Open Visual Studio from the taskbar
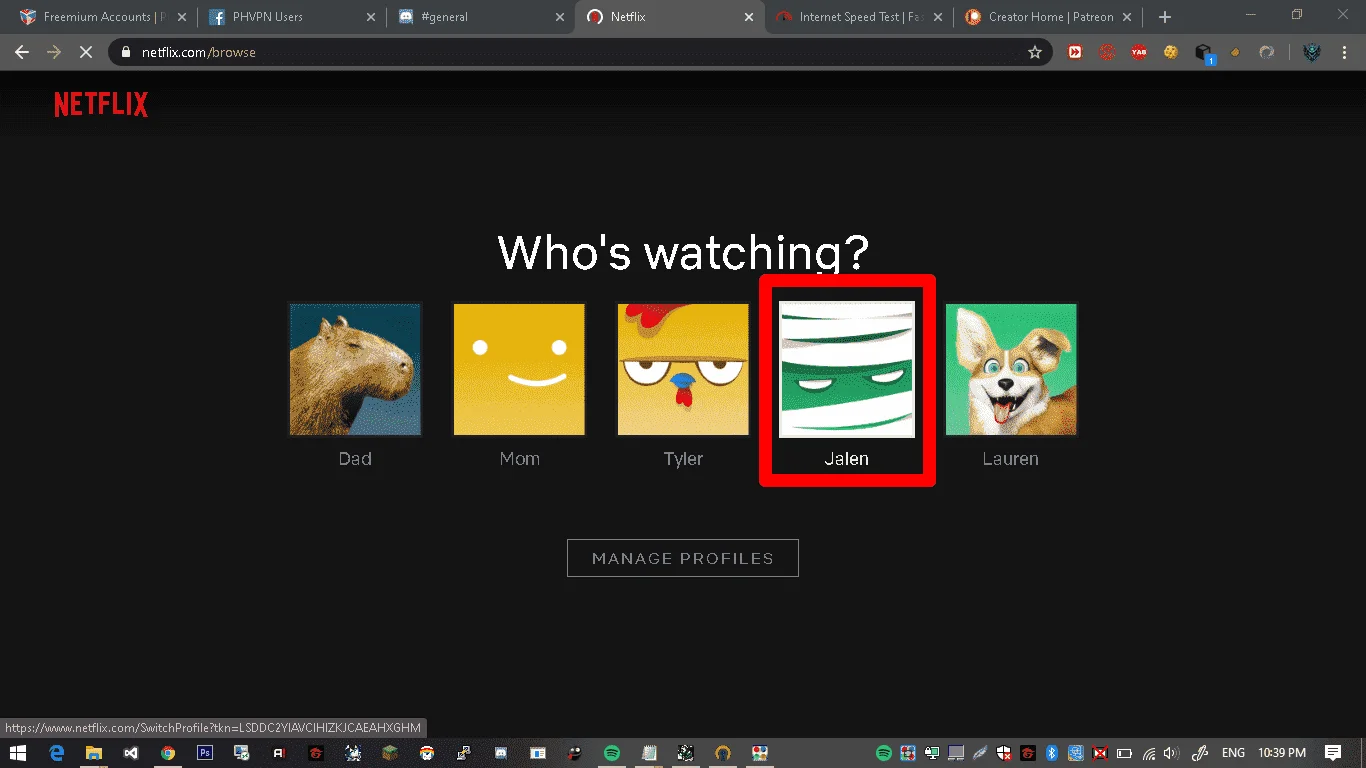This screenshot has width=1366, height=768. [x=131, y=753]
